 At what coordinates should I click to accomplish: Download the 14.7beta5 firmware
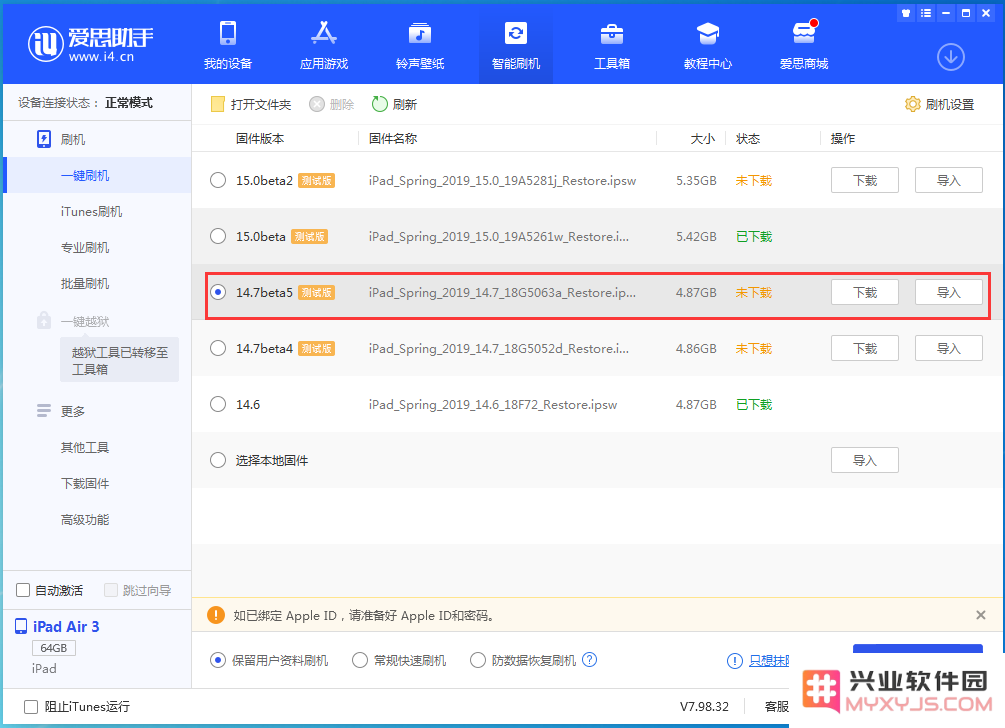pos(865,292)
